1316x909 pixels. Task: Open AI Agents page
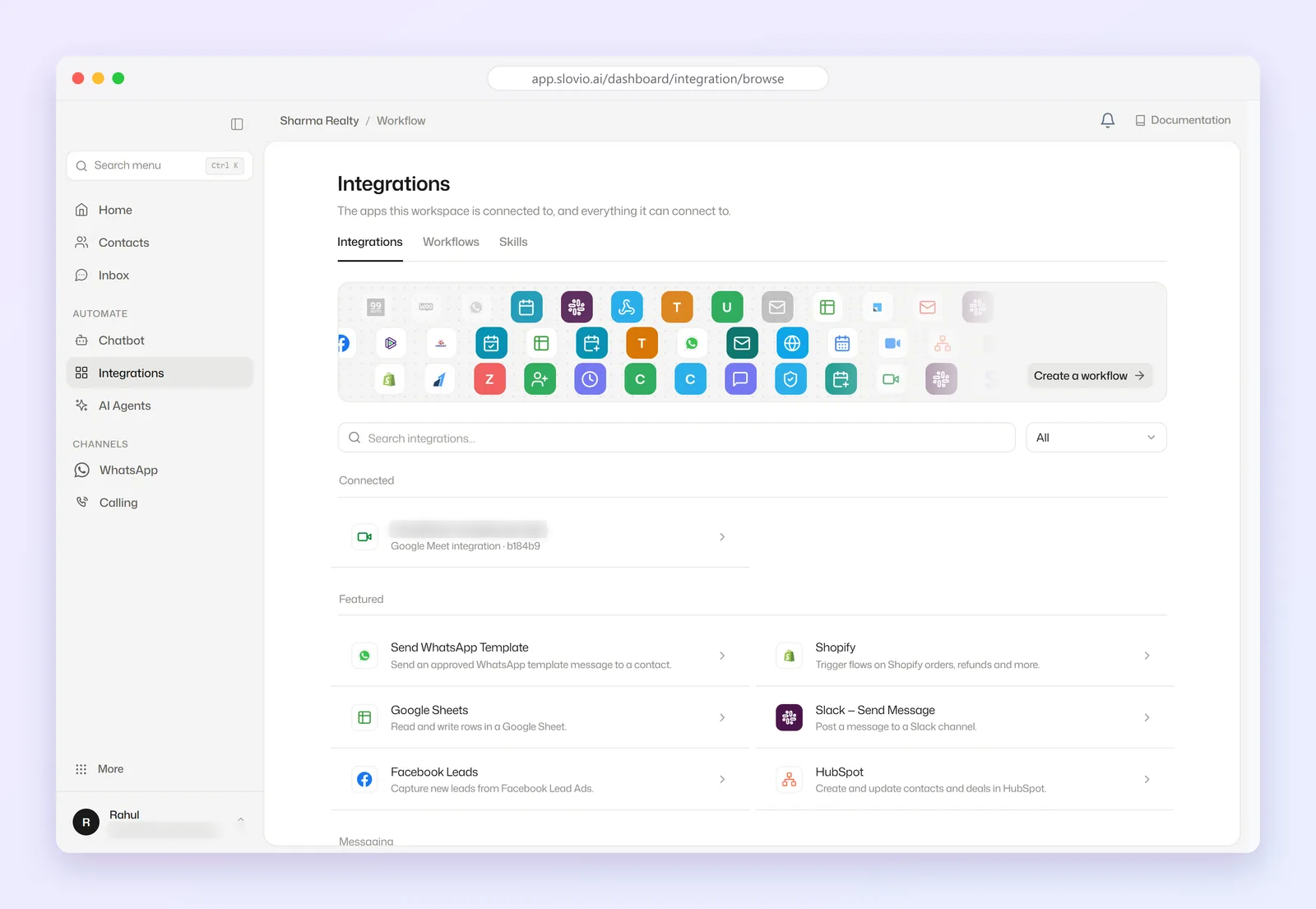pos(160,406)
